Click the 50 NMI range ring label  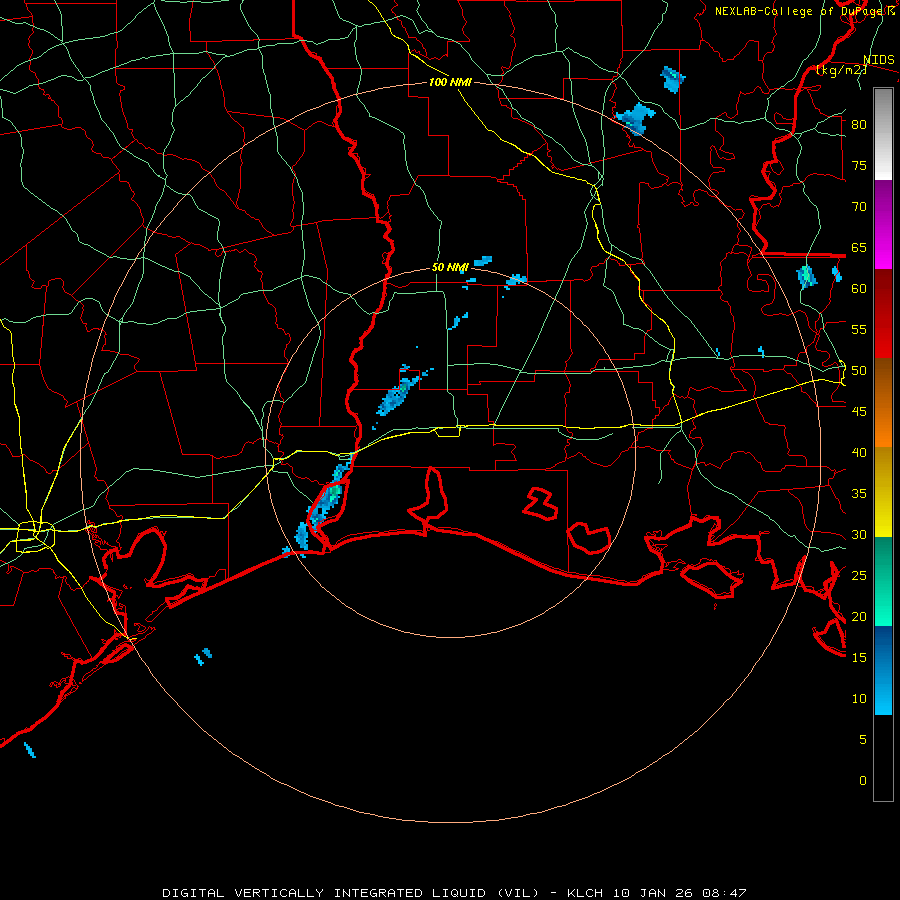pos(450,267)
